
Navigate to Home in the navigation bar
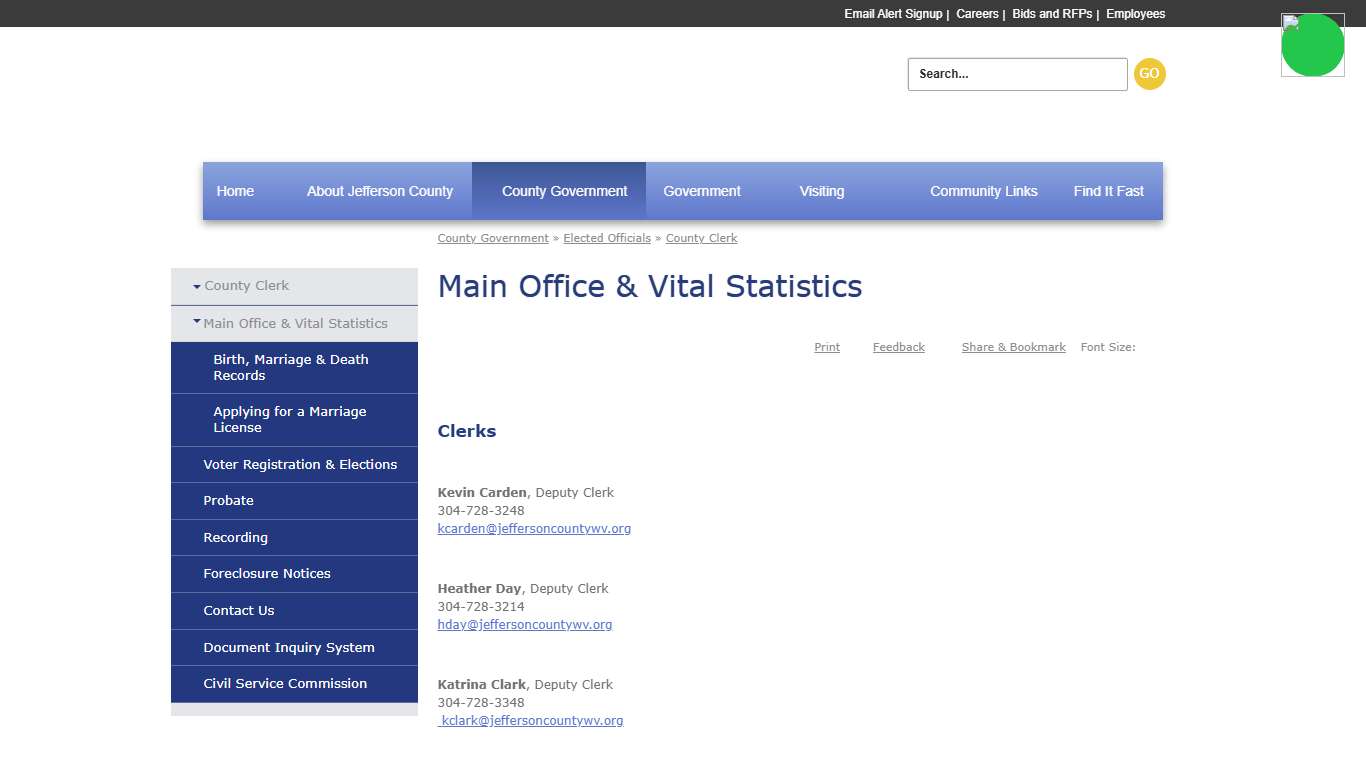pos(235,191)
